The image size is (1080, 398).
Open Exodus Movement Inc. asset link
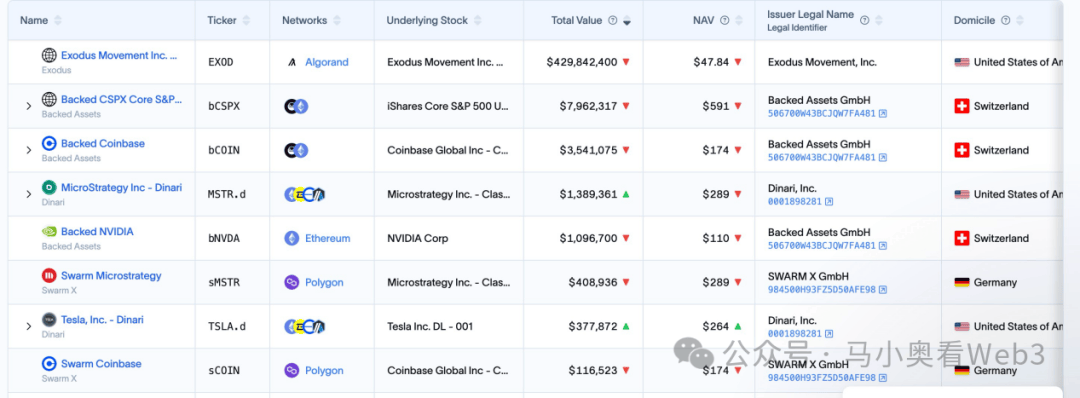click(x=118, y=56)
